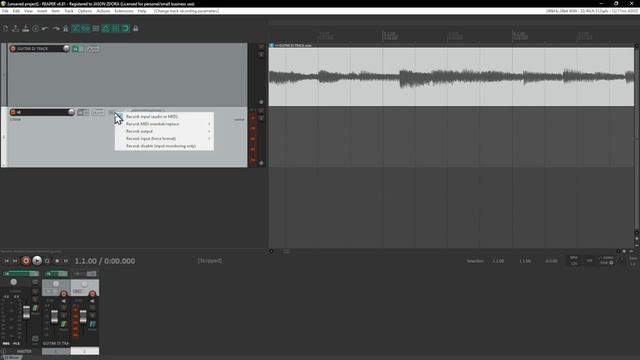
Task: Click the selection start 1.1.00 field
Action: 498,261
